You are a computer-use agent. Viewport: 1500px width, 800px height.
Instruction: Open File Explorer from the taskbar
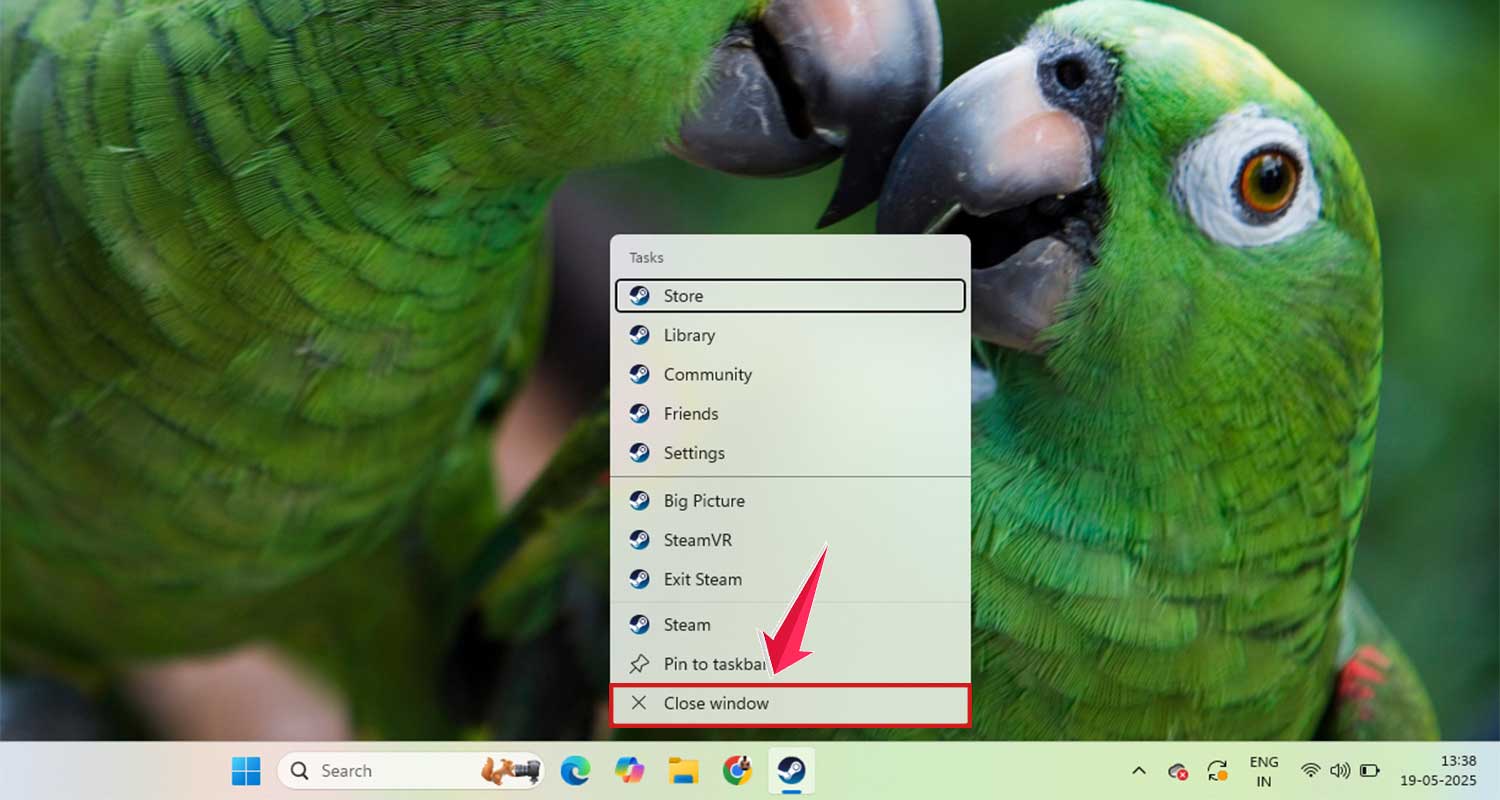click(x=683, y=770)
